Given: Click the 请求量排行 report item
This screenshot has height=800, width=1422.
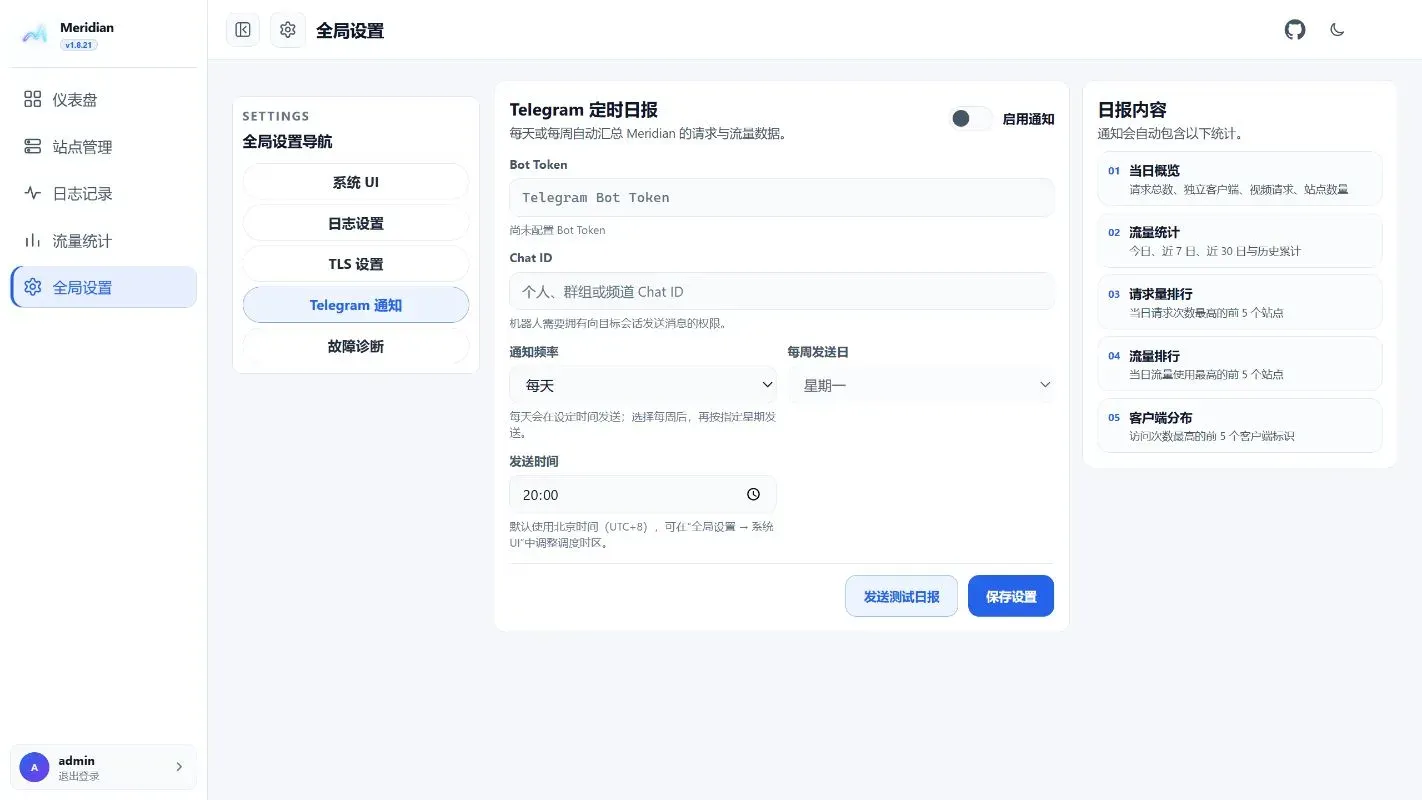Looking at the screenshot, I should click(1240, 303).
